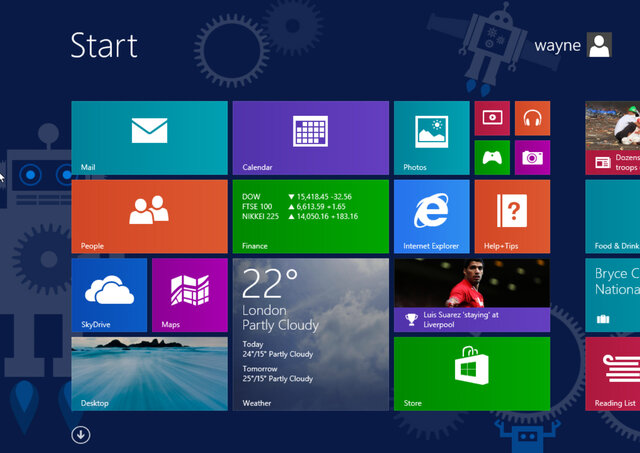Screen dimensions: 640x453
Task: Show all apps with down arrow button
Action: (x=81, y=435)
